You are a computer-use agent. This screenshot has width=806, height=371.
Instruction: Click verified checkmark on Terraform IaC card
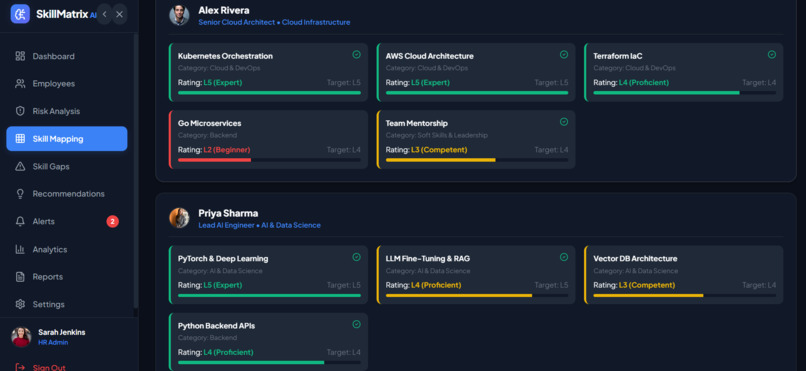tap(772, 54)
